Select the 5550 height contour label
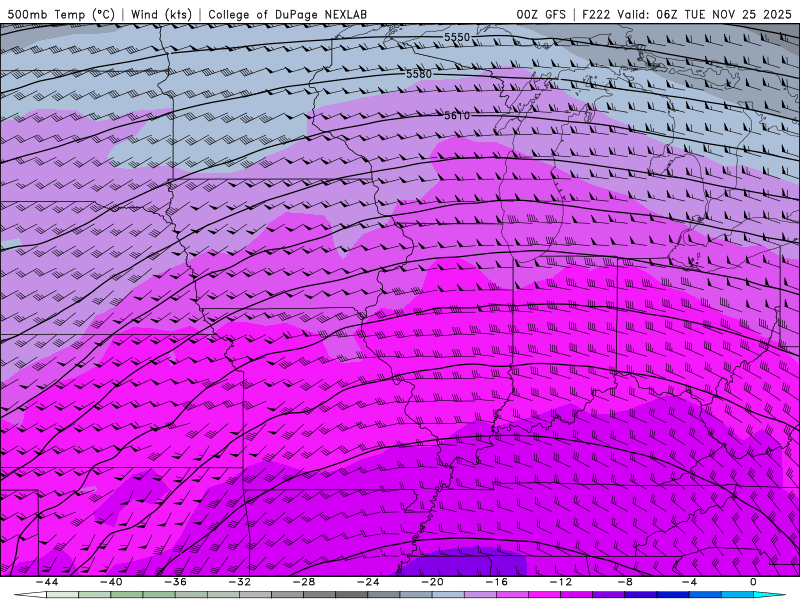Viewport: 800px width, 600px height. 457,37
